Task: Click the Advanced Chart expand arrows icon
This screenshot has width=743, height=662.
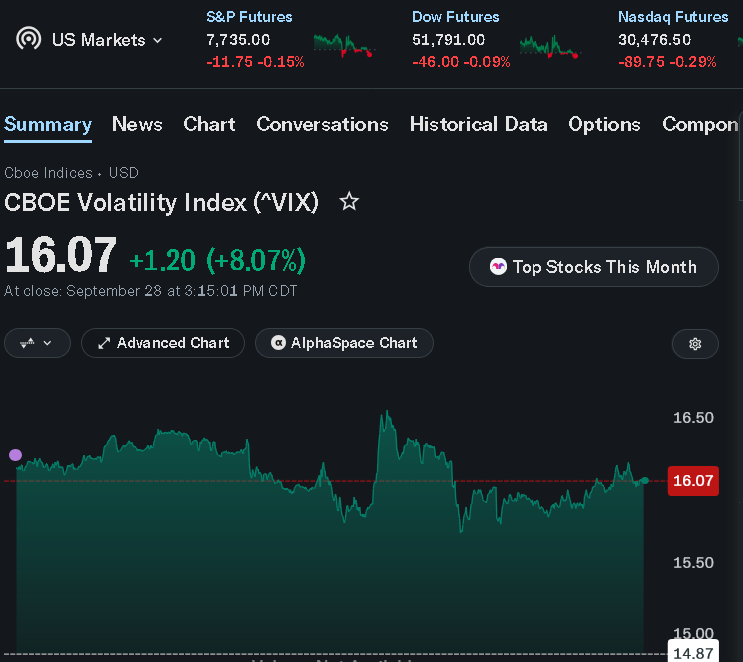Action: click(x=104, y=343)
